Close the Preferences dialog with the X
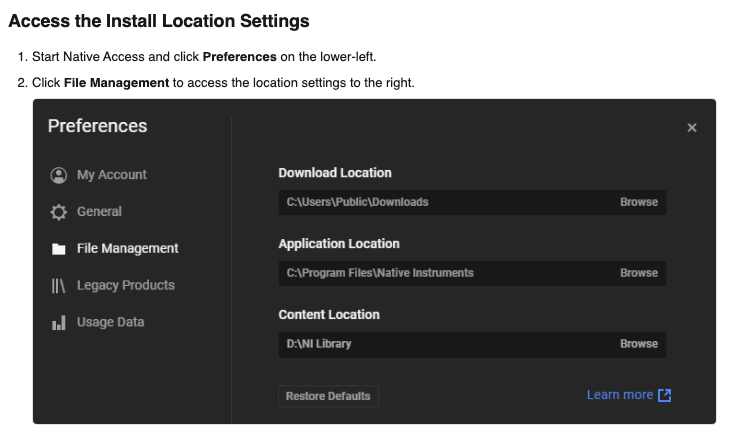This screenshot has width=745, height=425. (692, 127)
